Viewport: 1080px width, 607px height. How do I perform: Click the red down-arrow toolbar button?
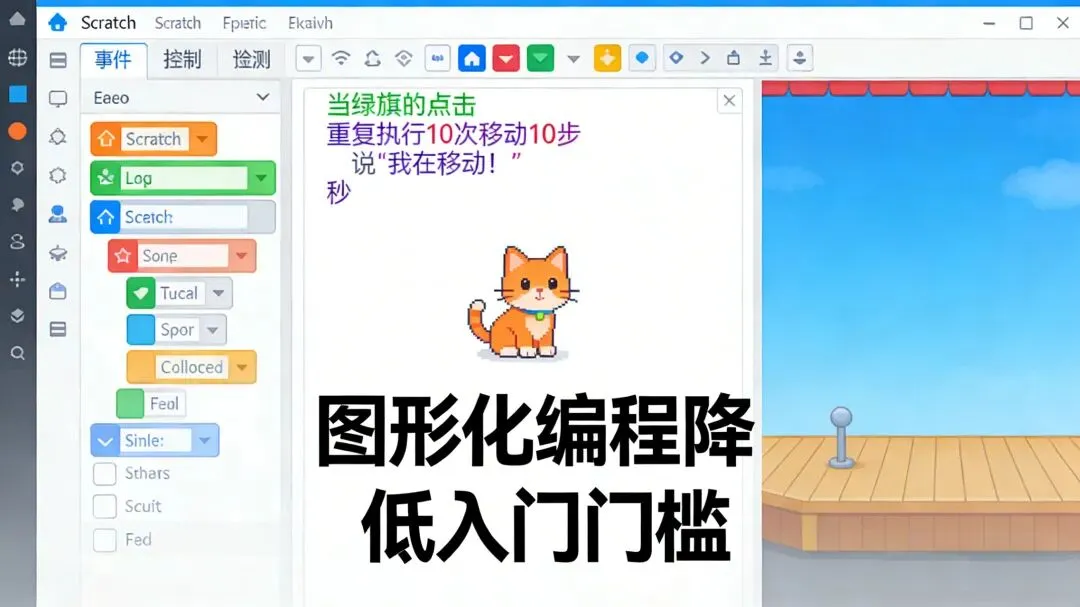tap(506, 59)
